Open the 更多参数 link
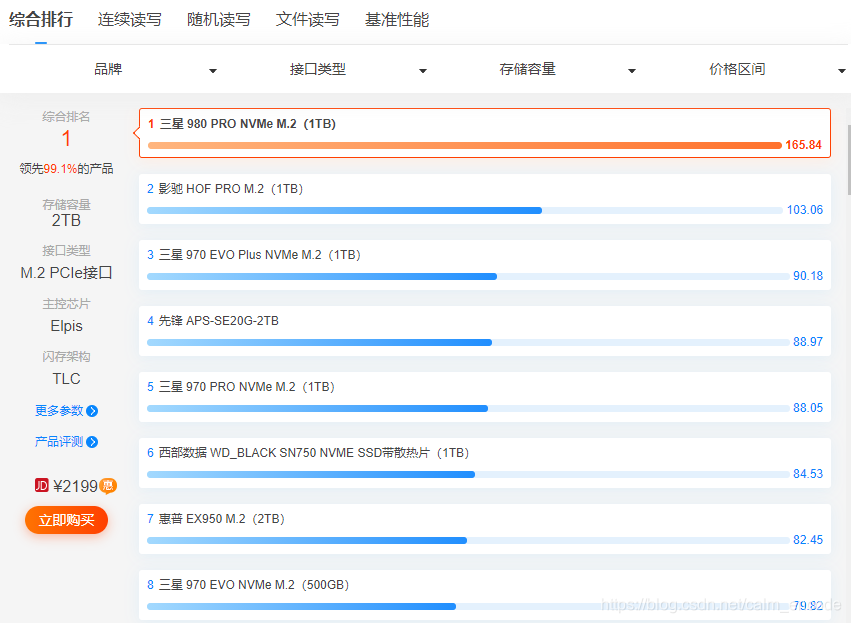The image size is (851, 623). [59, 411]
